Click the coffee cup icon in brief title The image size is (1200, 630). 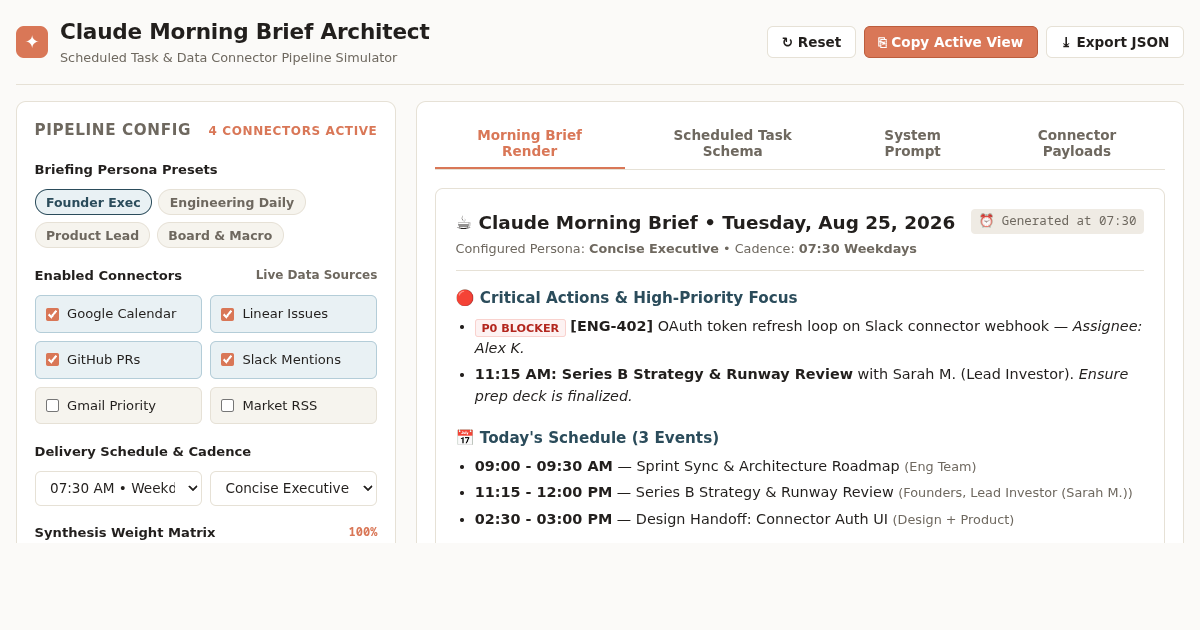(x=464, y=223)
